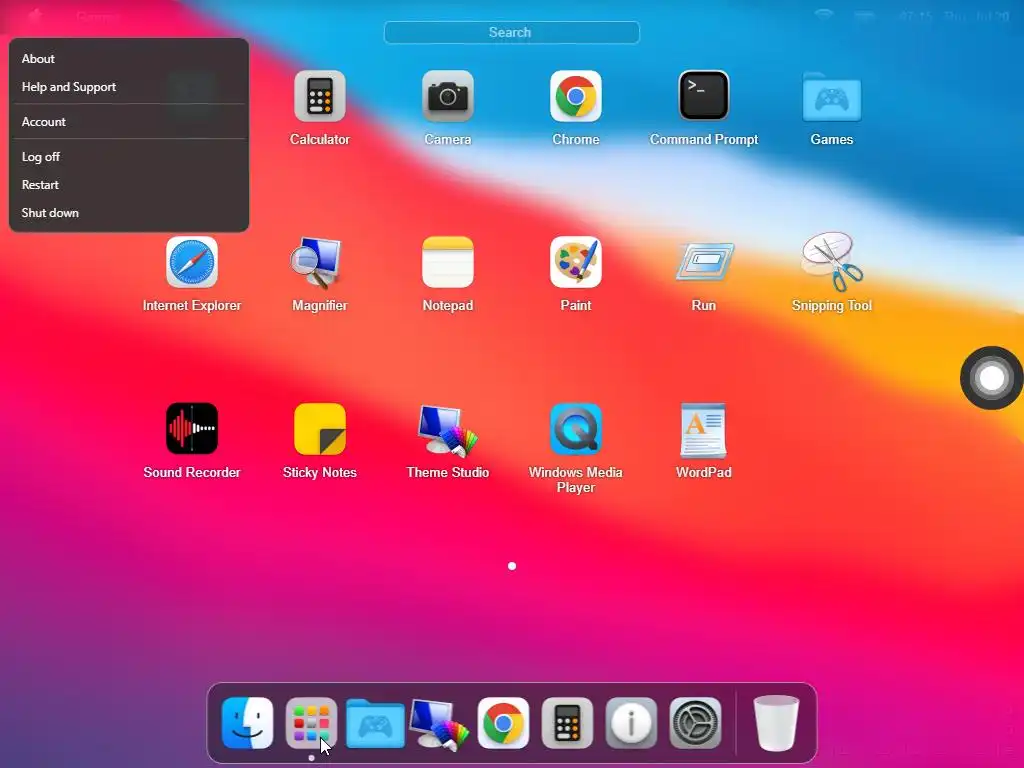
Task: Launch Internet Explorer
Action: (x=191, y=262)
